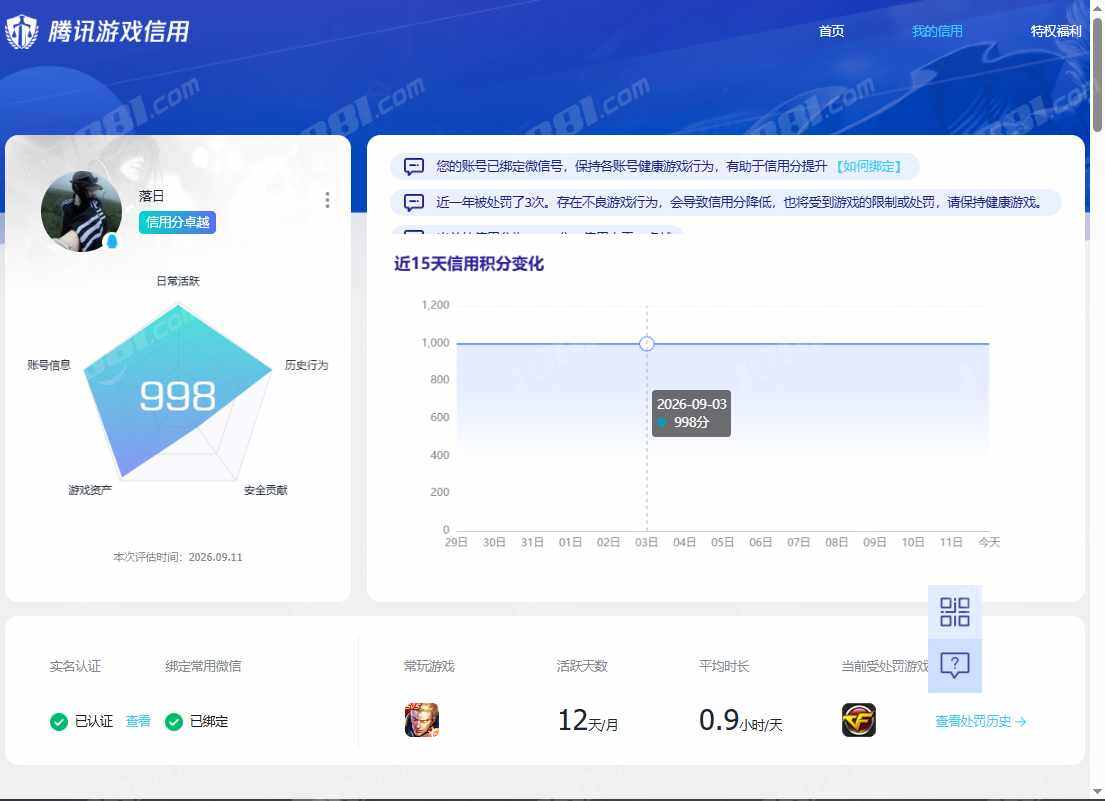The width and height of the screenshot is (1105, 801).
Task: Click the 平均时长 label
Action: 724,666
